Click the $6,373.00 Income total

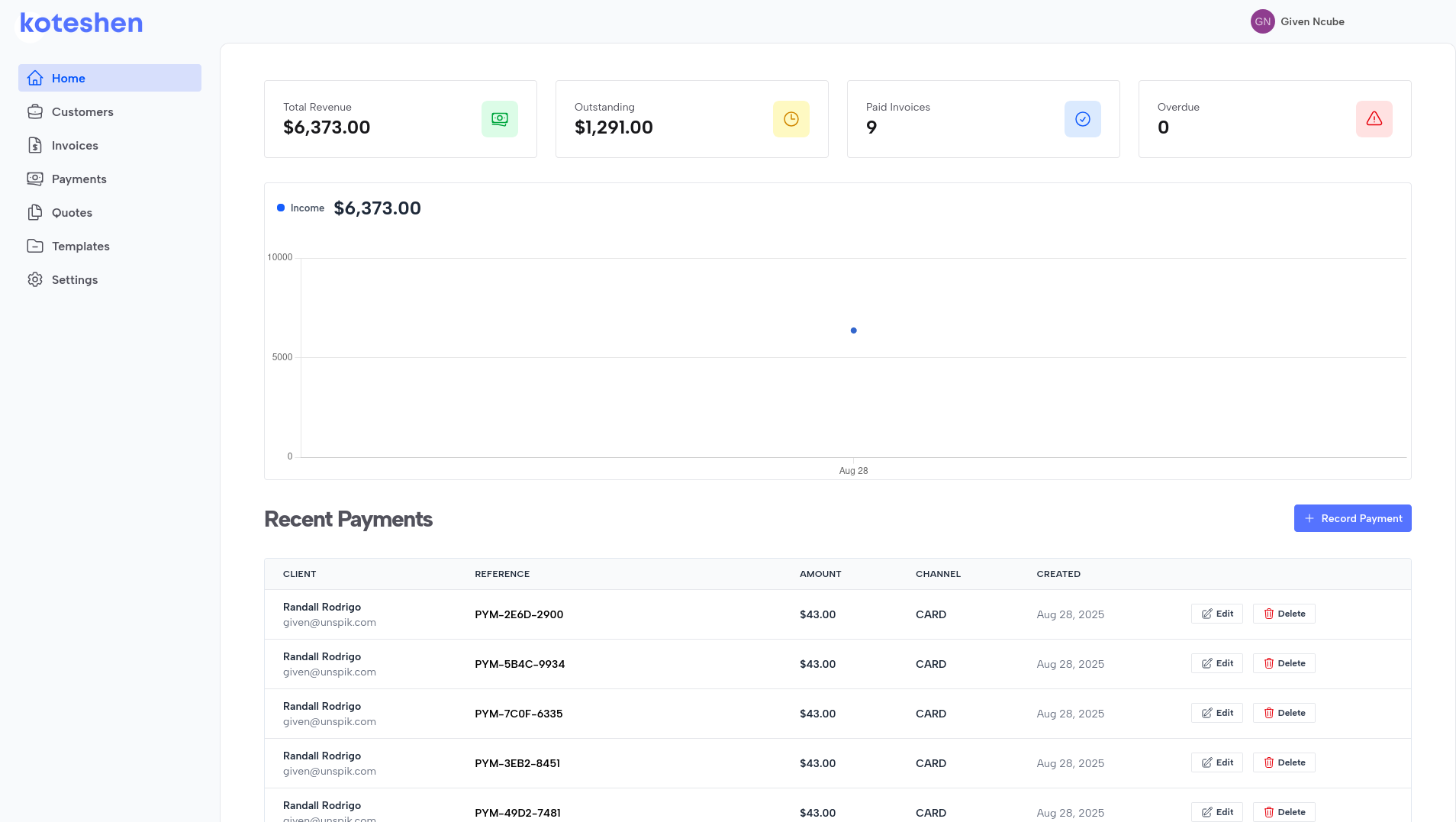tap(378, 208)
